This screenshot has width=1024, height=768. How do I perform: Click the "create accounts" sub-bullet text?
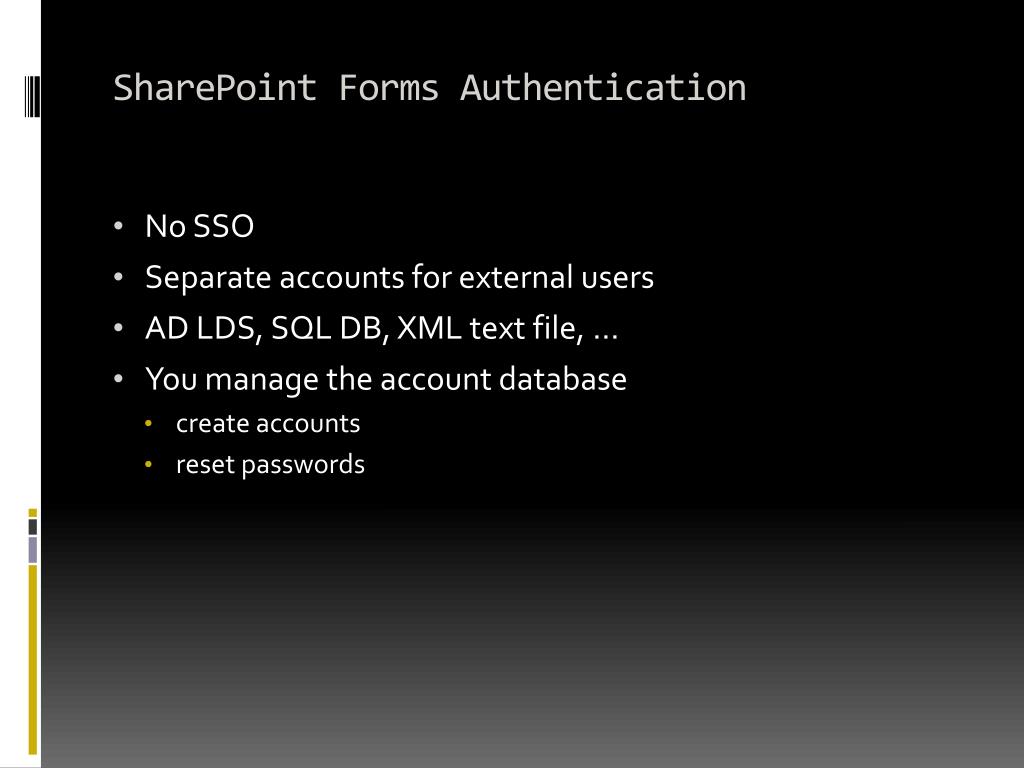tap(268, 424)
